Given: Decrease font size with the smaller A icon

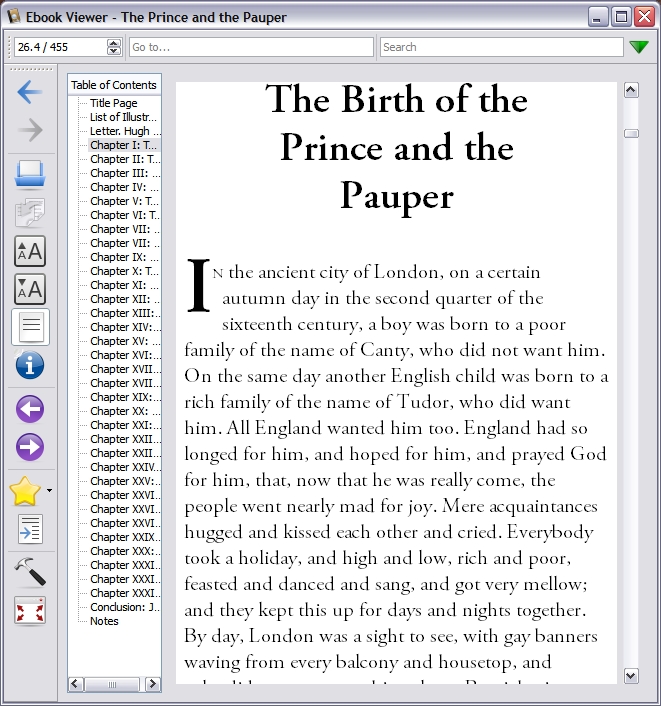Looking at the screenshot, I should 30,289.
